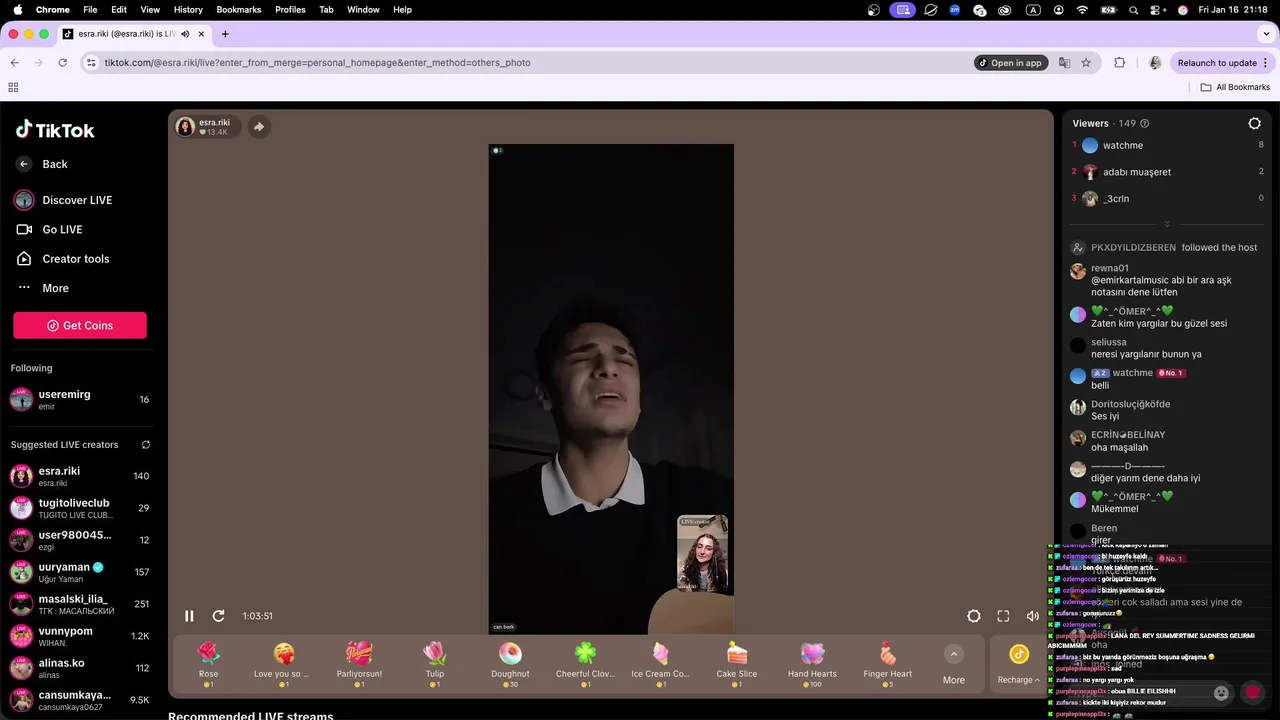Expand more gifts with More chevron

click(x=954, y=654)
